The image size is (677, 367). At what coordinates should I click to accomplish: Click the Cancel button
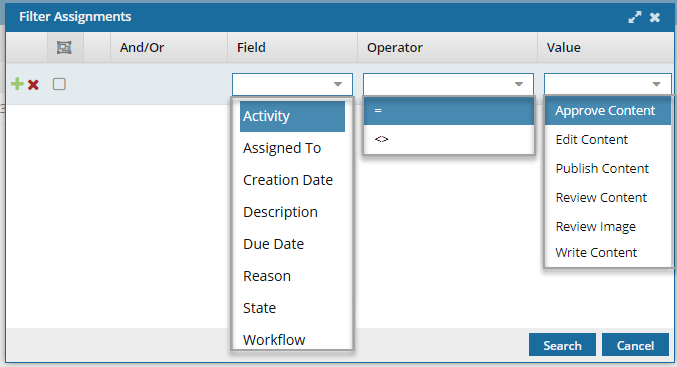pos(635,345)
